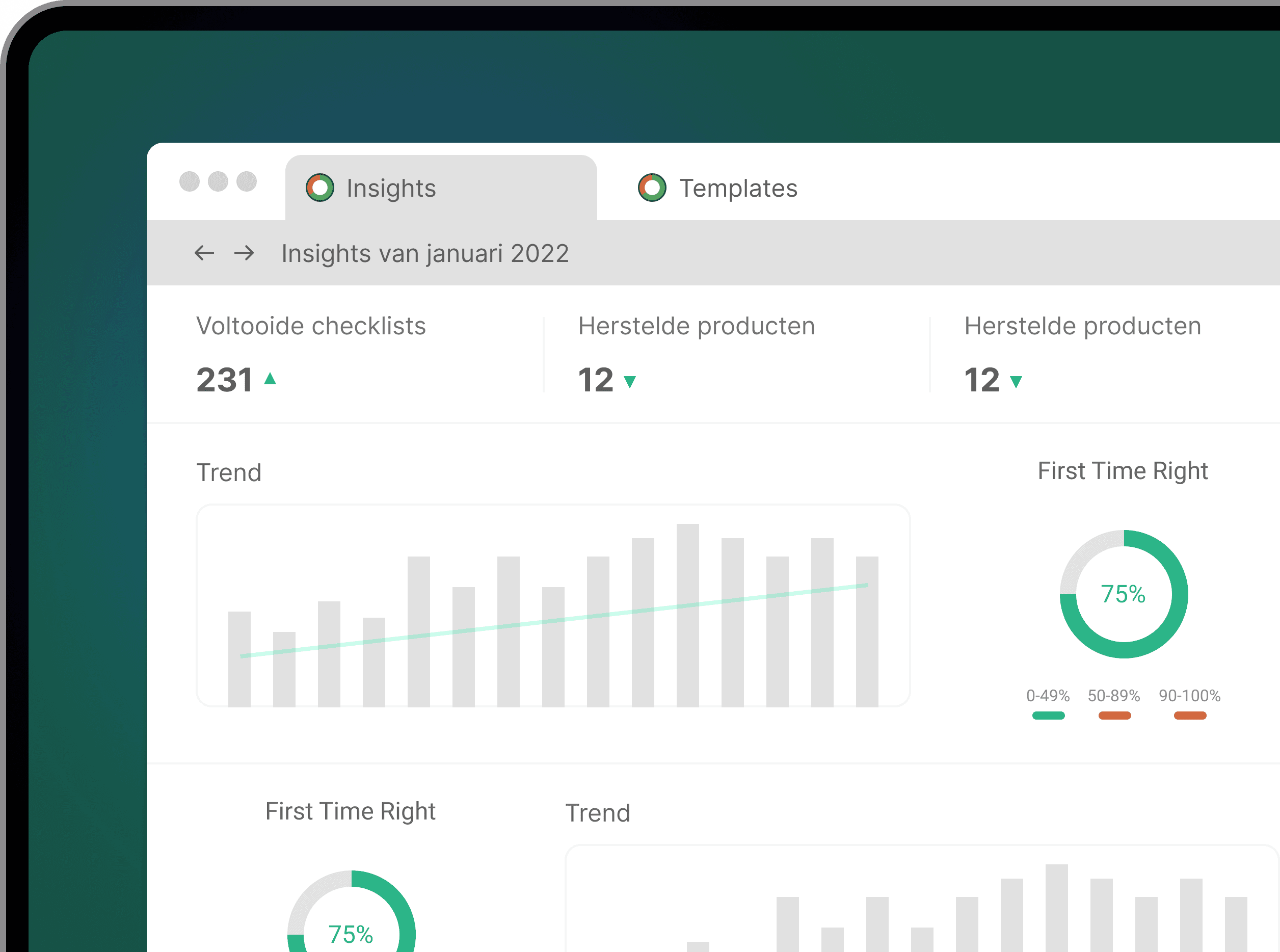The width and height of the screenshot is (1280, 952).
Task: Click down triangle beside rightmost Herstelde producten
Action: point(1016,381)
